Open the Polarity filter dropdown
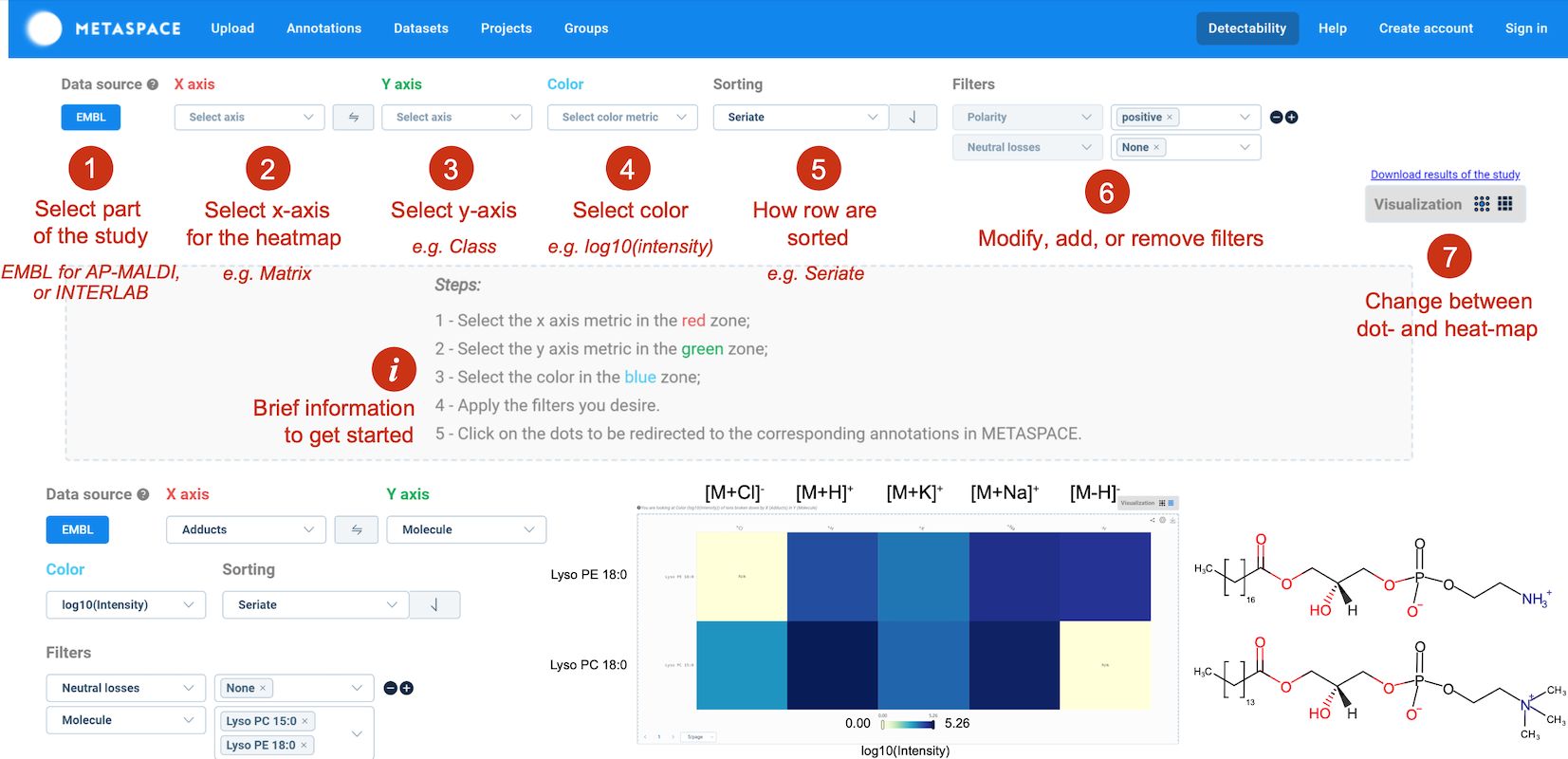 click(1027, 117)
